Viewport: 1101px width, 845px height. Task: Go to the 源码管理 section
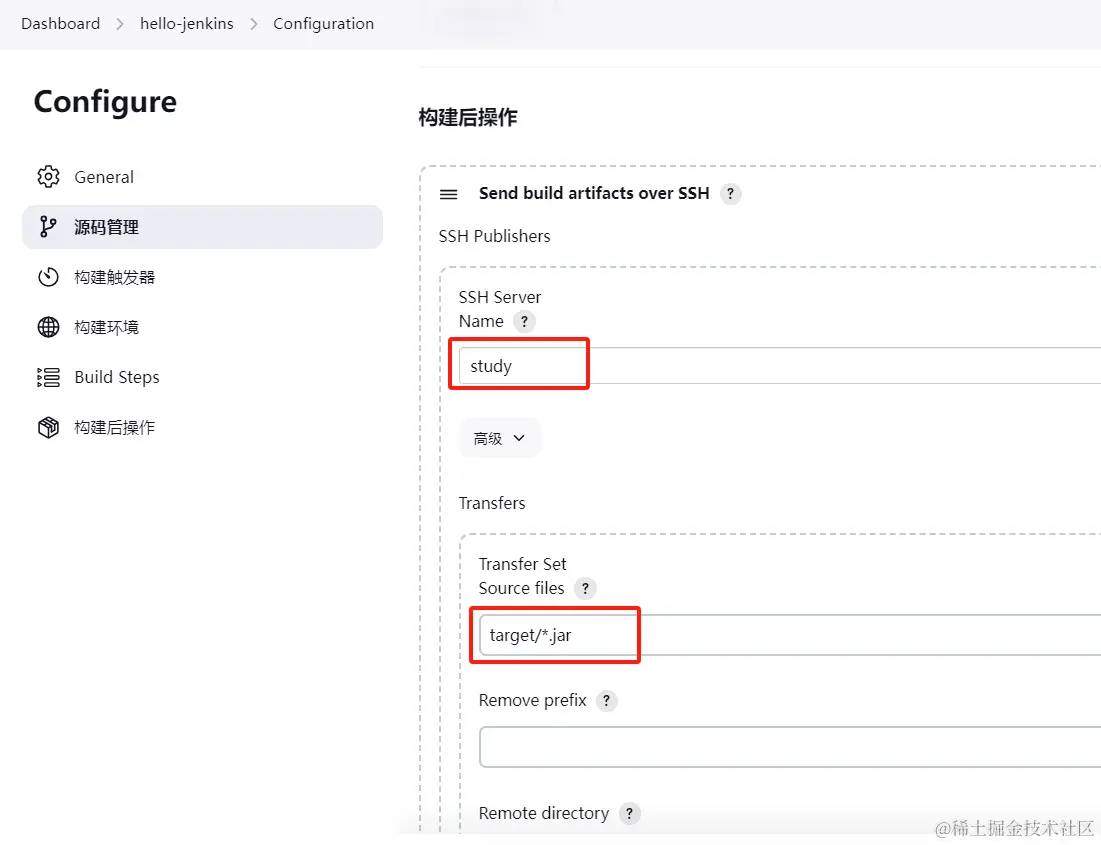point(202,227)
